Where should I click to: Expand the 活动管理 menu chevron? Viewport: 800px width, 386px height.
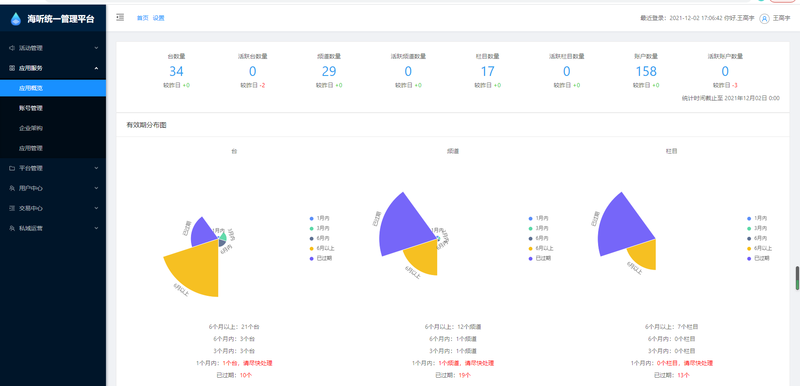tap(96, 48)
